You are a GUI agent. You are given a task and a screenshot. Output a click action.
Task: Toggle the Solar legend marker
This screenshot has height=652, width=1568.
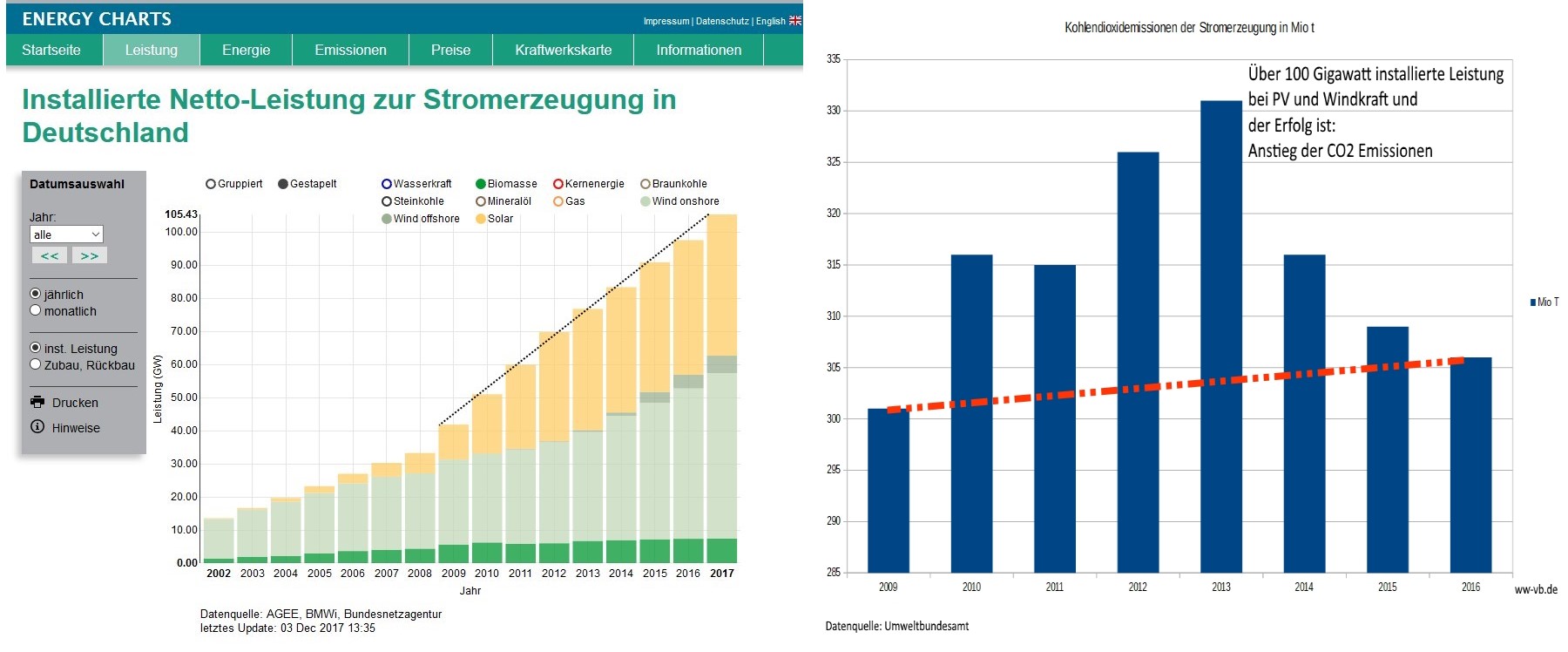tap(480, 219)
